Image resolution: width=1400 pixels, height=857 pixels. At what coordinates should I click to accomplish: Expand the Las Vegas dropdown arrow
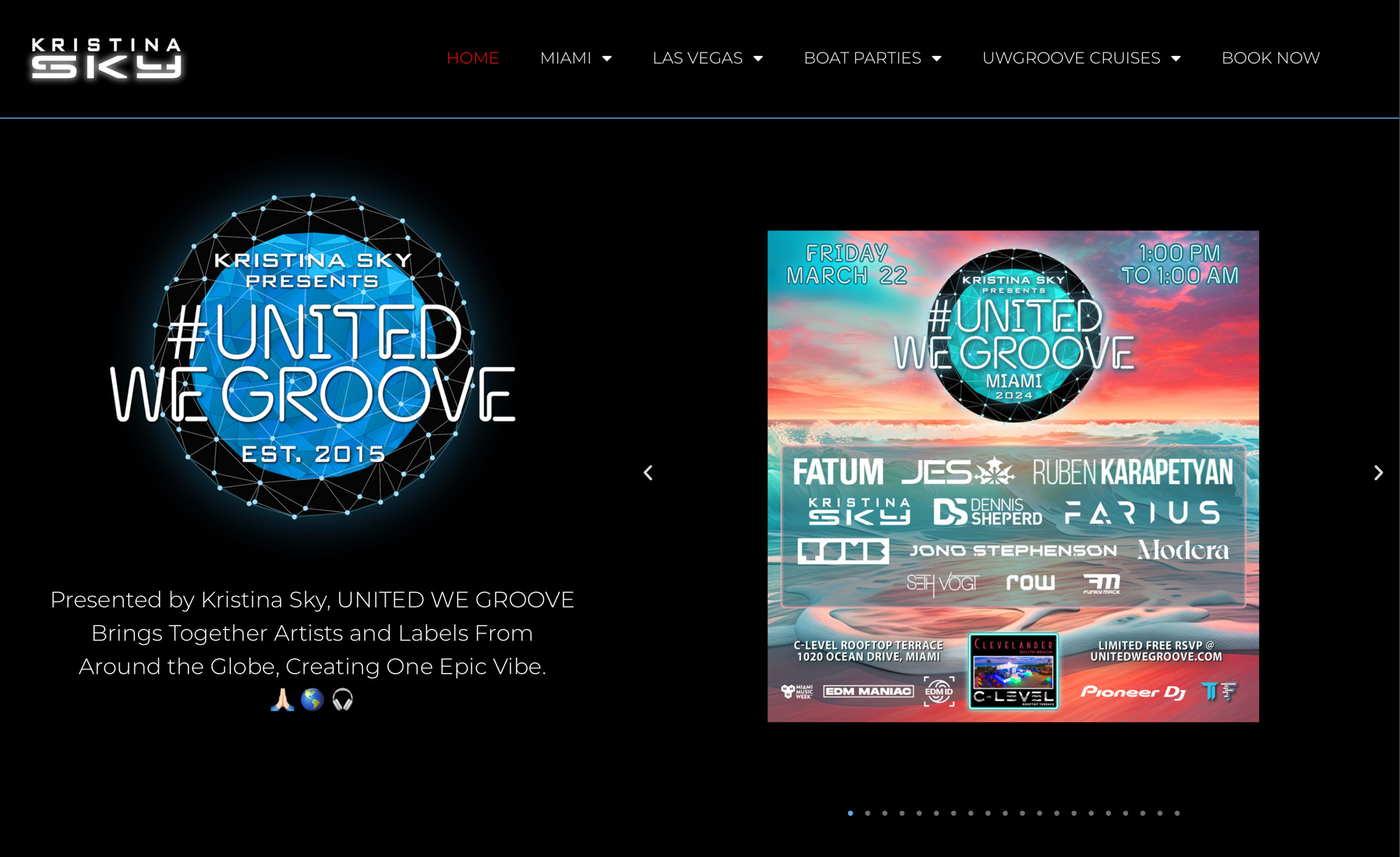coord(758,59)
